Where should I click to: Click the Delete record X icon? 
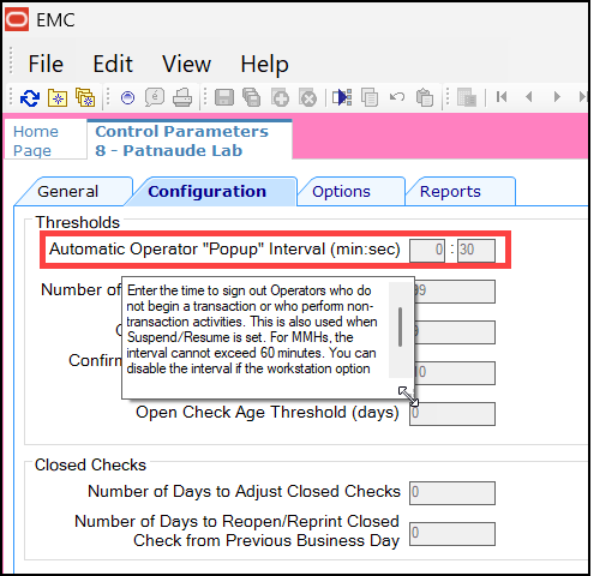pos(308,98)
